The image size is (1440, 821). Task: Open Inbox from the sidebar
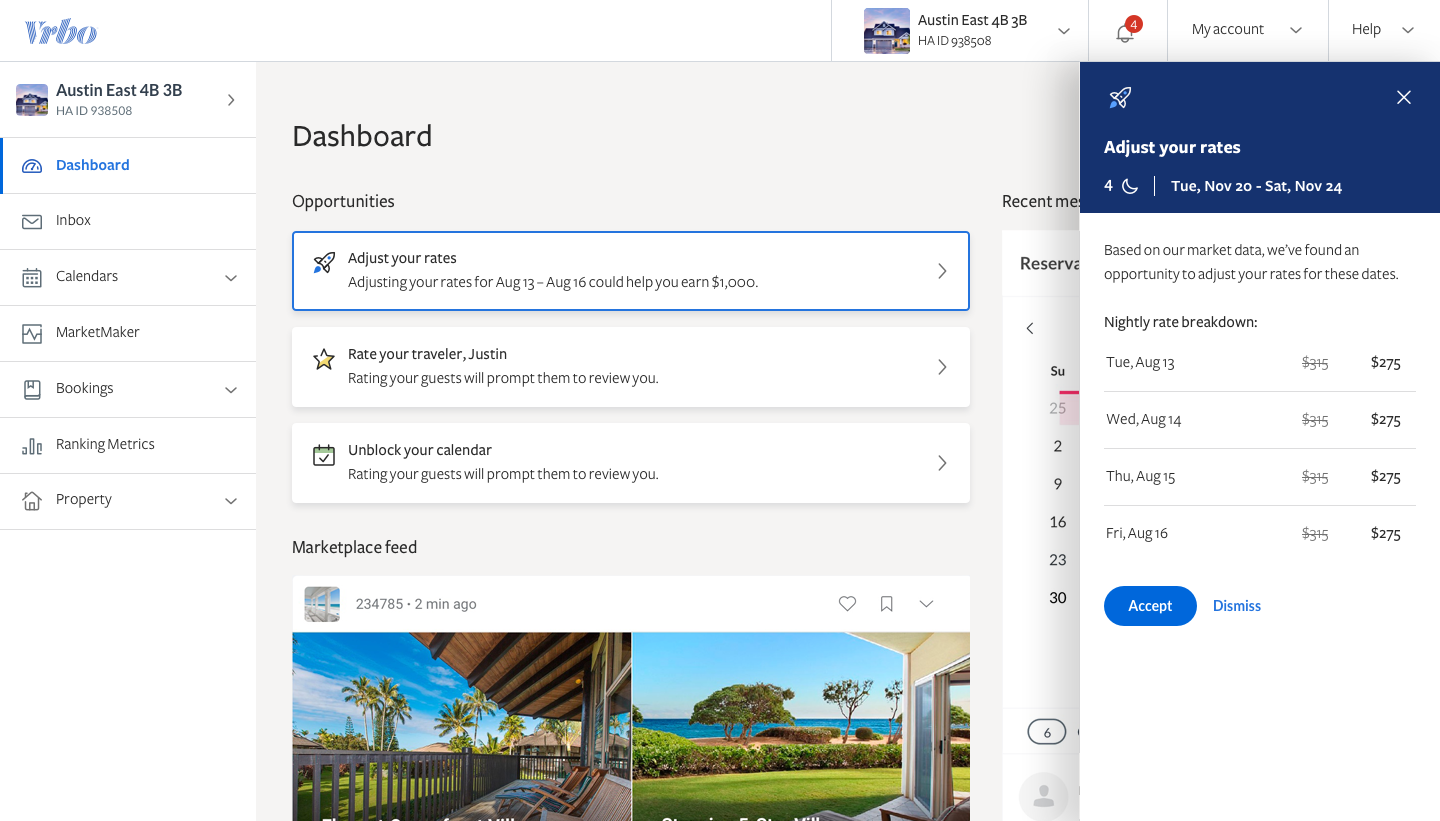pyautogui.click(x=128, y=221)
